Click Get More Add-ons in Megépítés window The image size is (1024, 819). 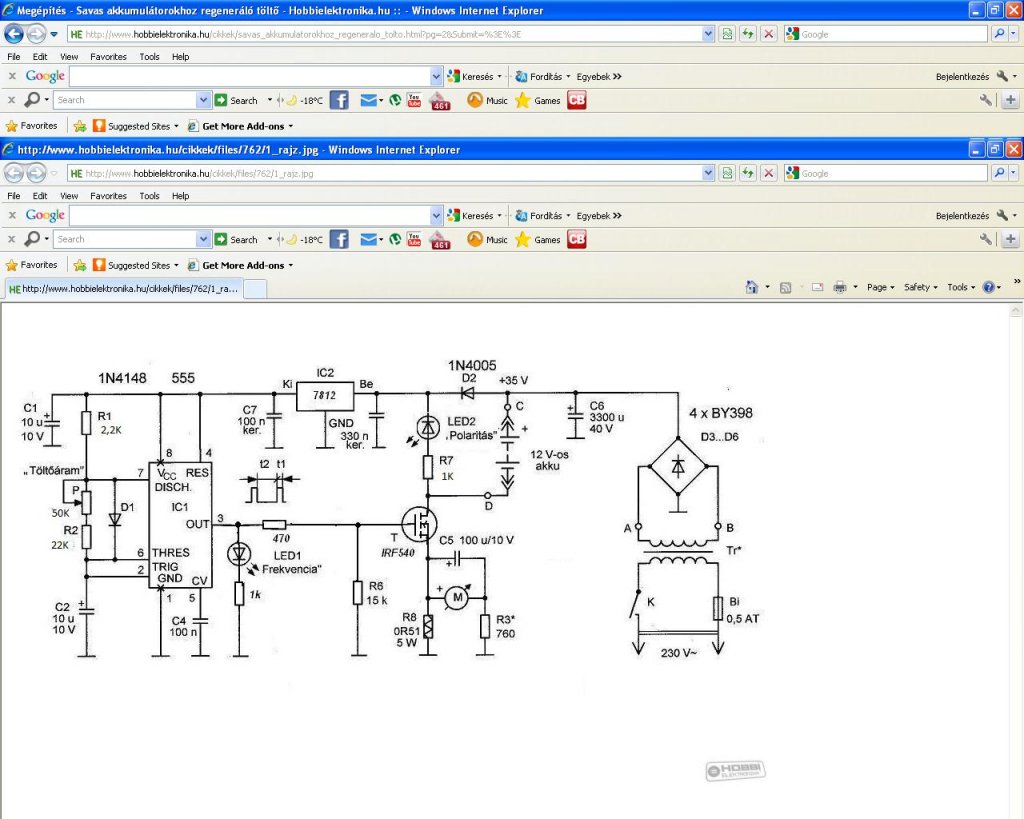240,126
